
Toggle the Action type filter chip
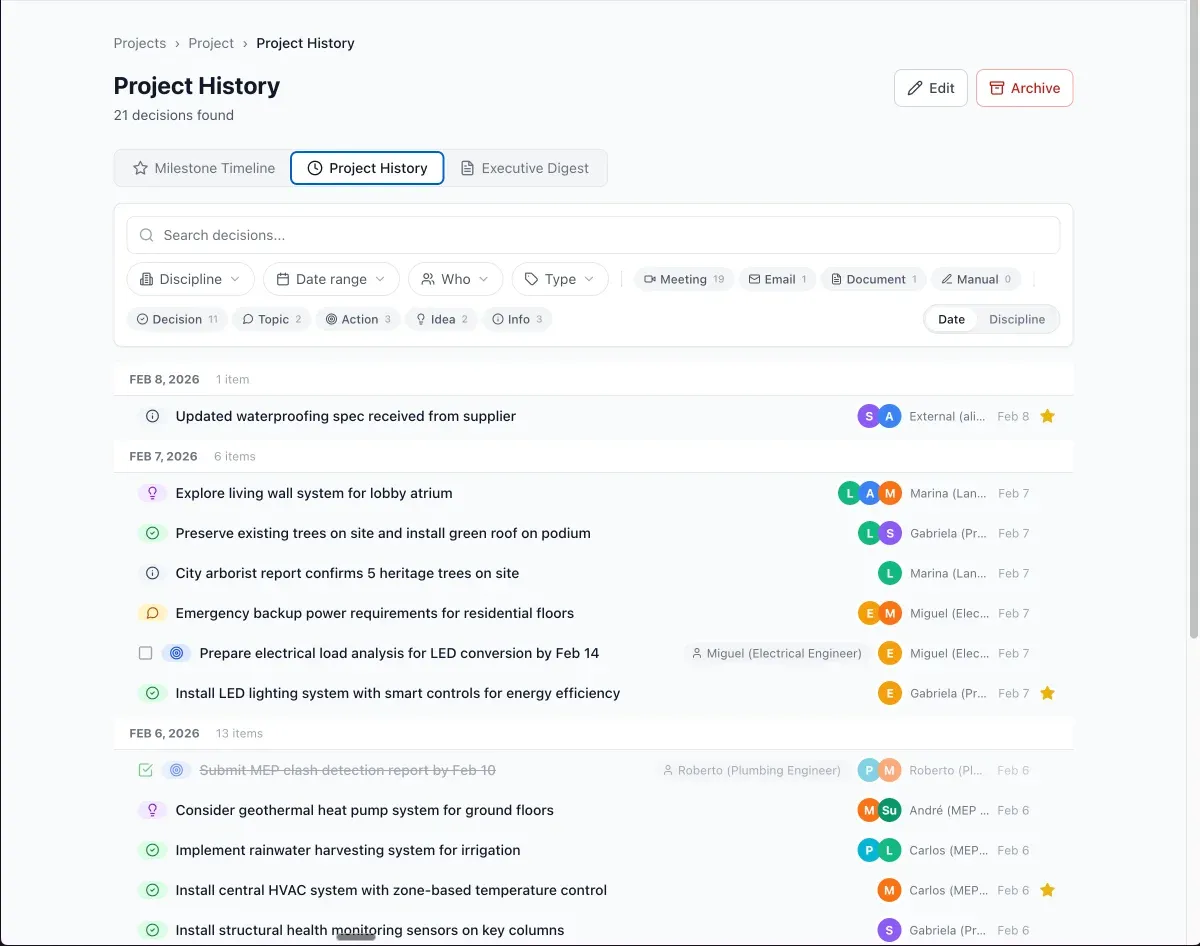(x=358, y=319)
